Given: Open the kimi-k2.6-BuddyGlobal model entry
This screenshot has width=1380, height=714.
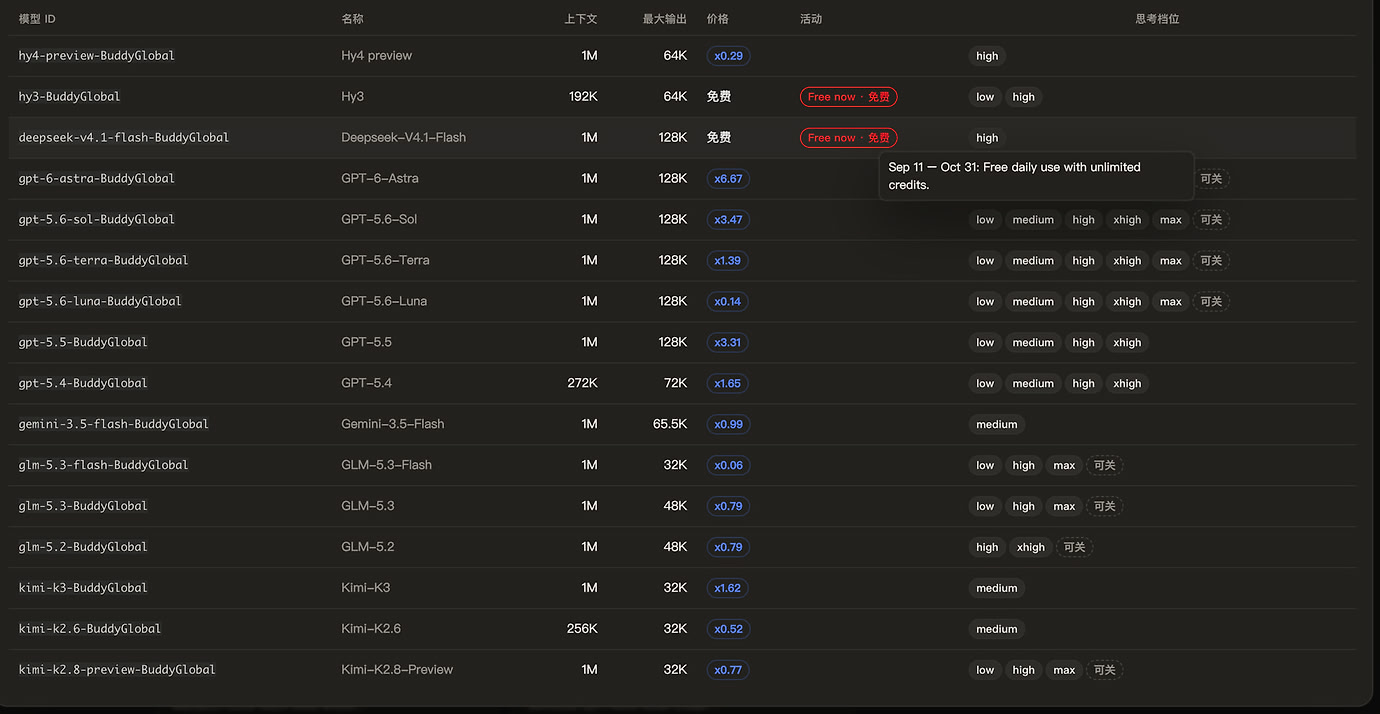Looking at the screenshot, I should pyautogui.click(x=90, y=629).
